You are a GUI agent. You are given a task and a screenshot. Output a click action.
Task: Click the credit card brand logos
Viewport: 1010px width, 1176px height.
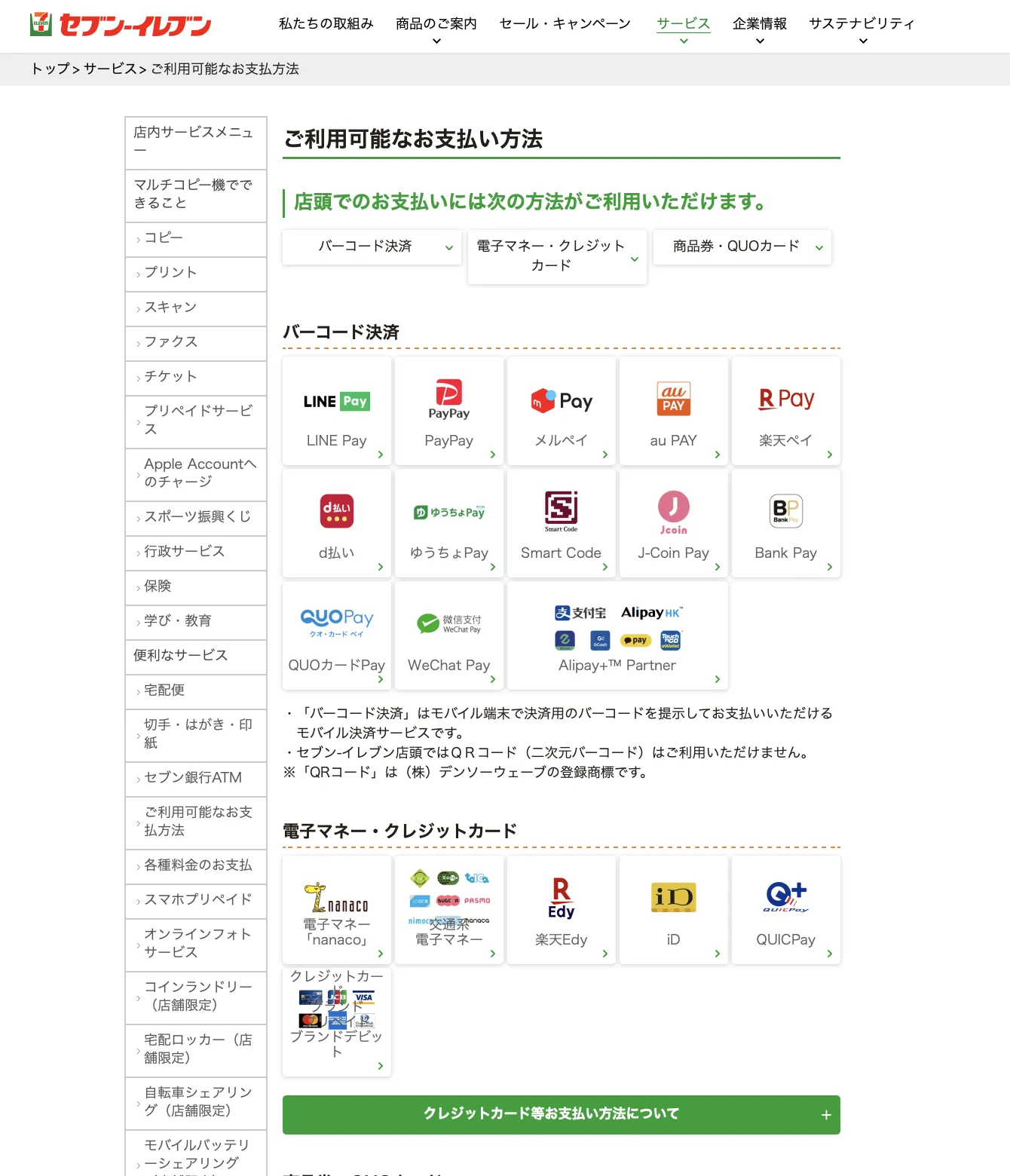coord(337,1009)
